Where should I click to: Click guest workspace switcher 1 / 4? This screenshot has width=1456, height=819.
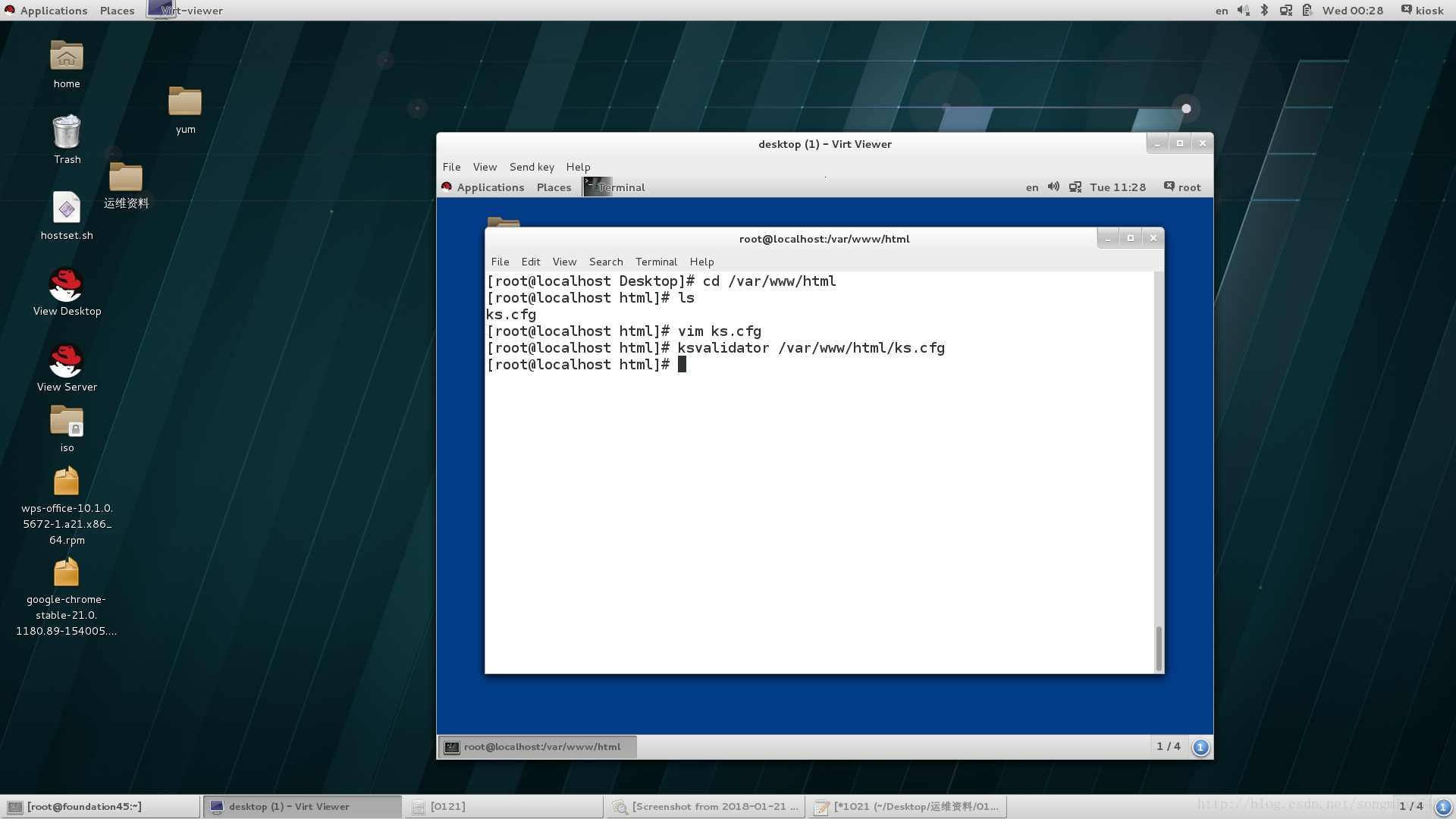click(1169, 746)
